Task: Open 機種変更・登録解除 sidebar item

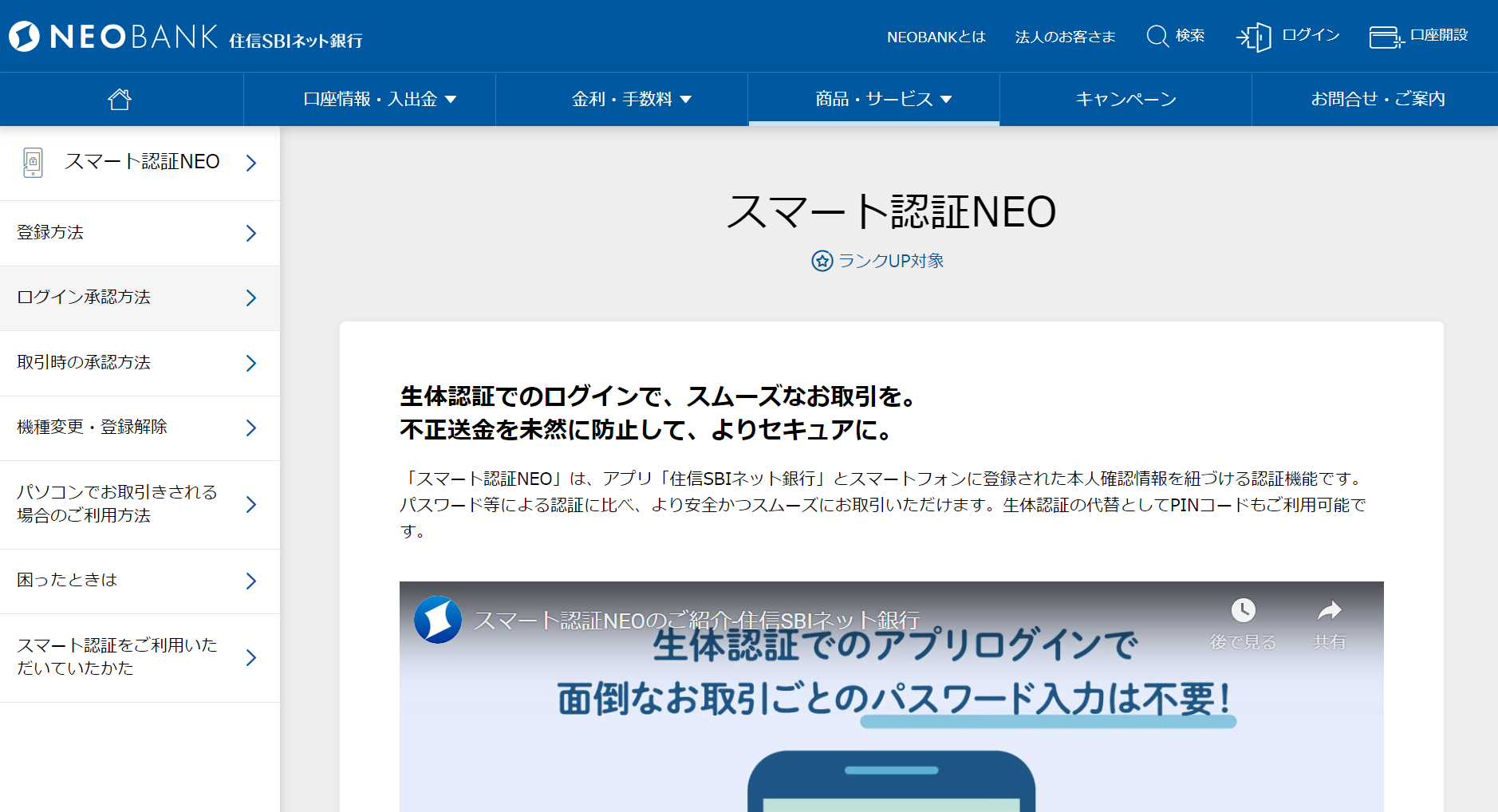Action: click(x=140, y=428)
